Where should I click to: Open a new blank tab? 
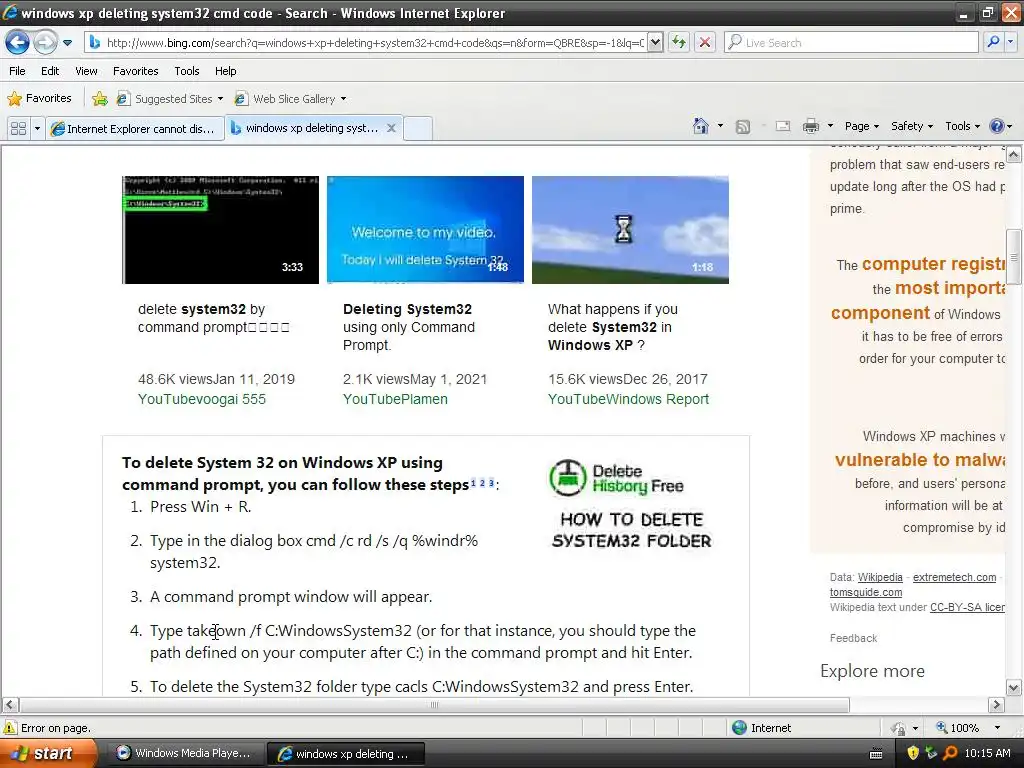click(x=418, y=128)
